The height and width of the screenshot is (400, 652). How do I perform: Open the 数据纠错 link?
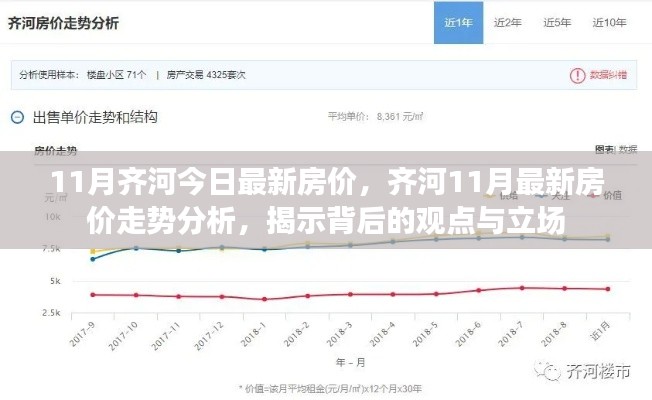608,74
